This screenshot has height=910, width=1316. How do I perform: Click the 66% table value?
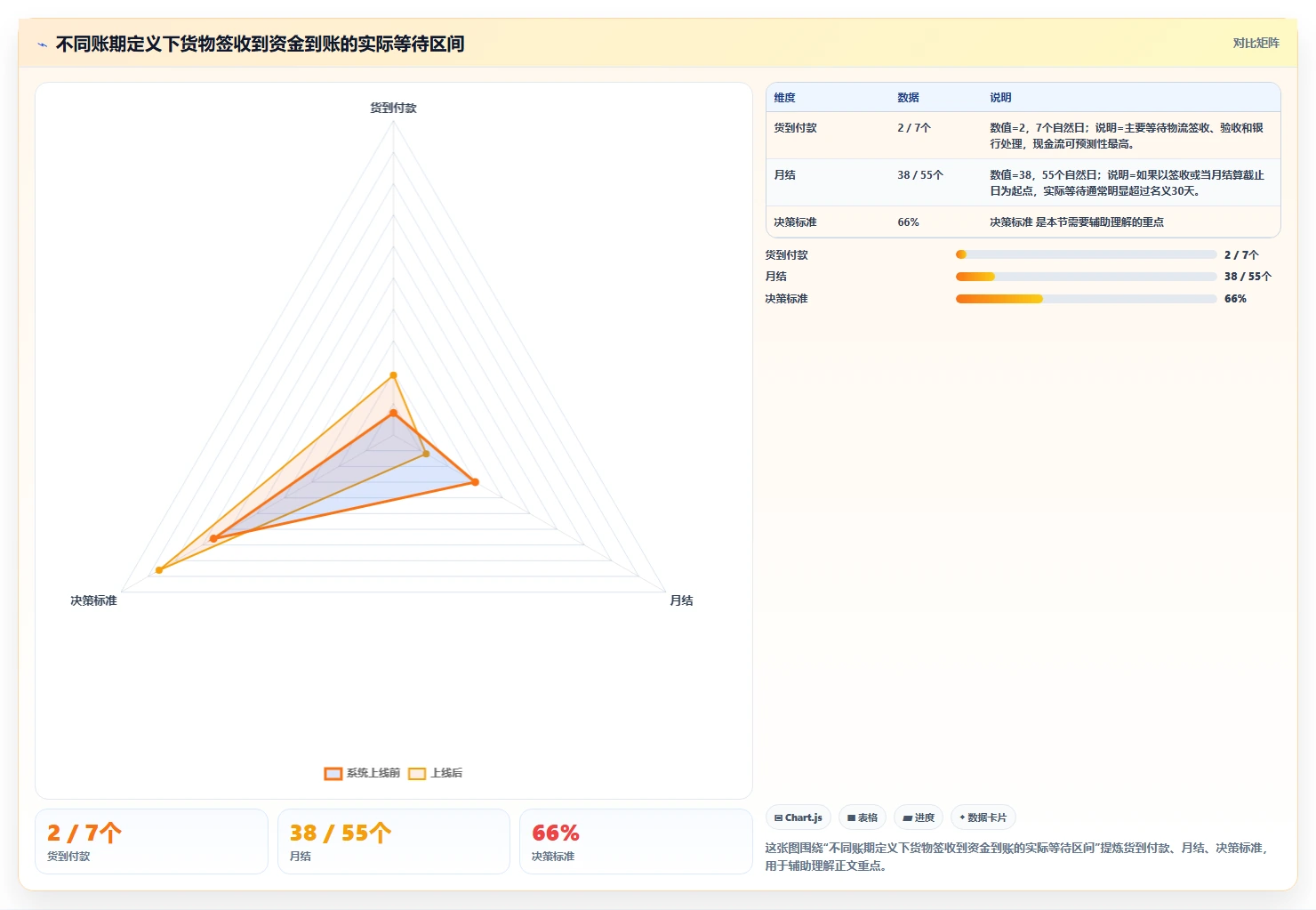point(908,222)
